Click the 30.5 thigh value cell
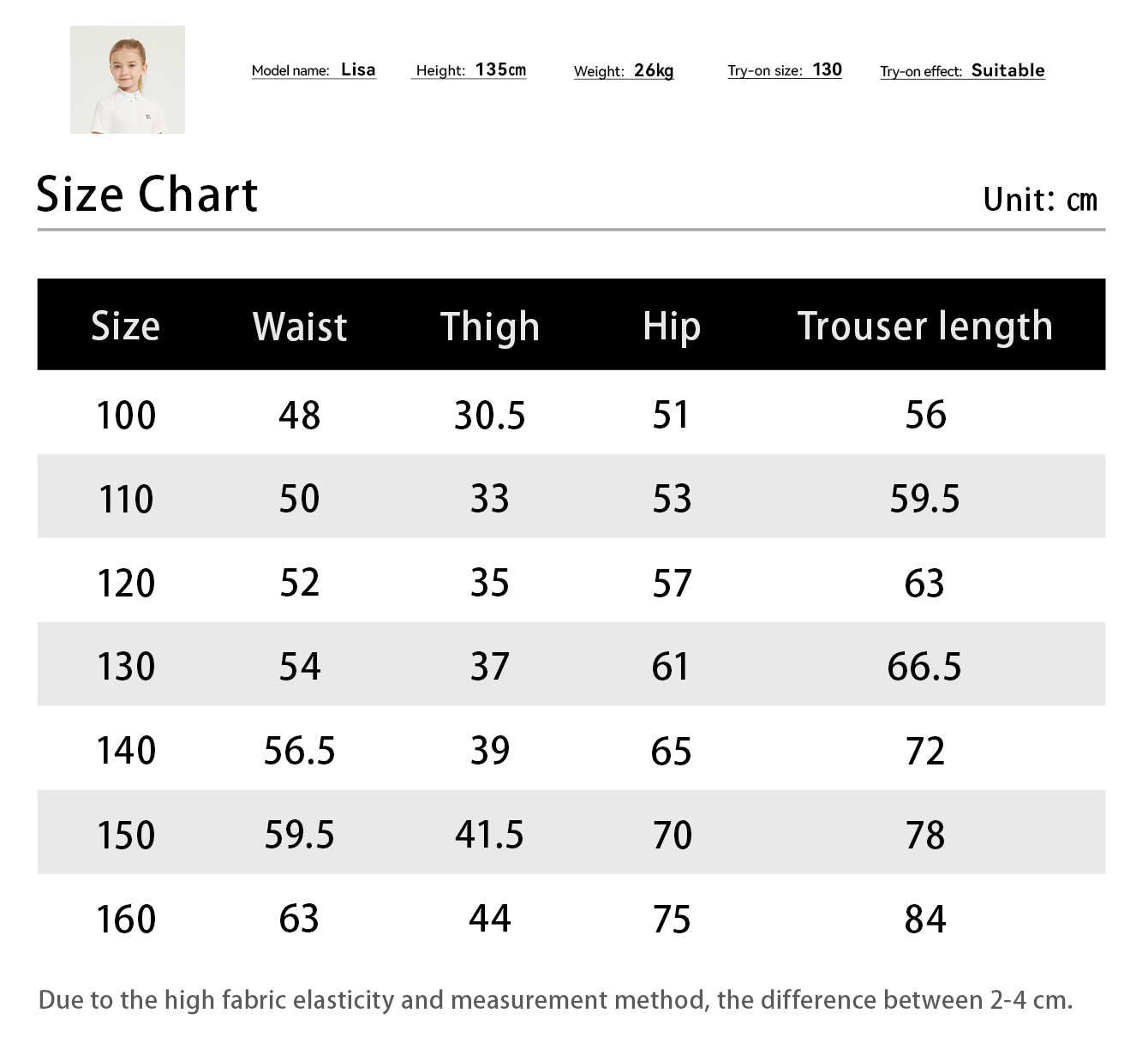The image size is (1148, 1061). click(x=490, y=416)
